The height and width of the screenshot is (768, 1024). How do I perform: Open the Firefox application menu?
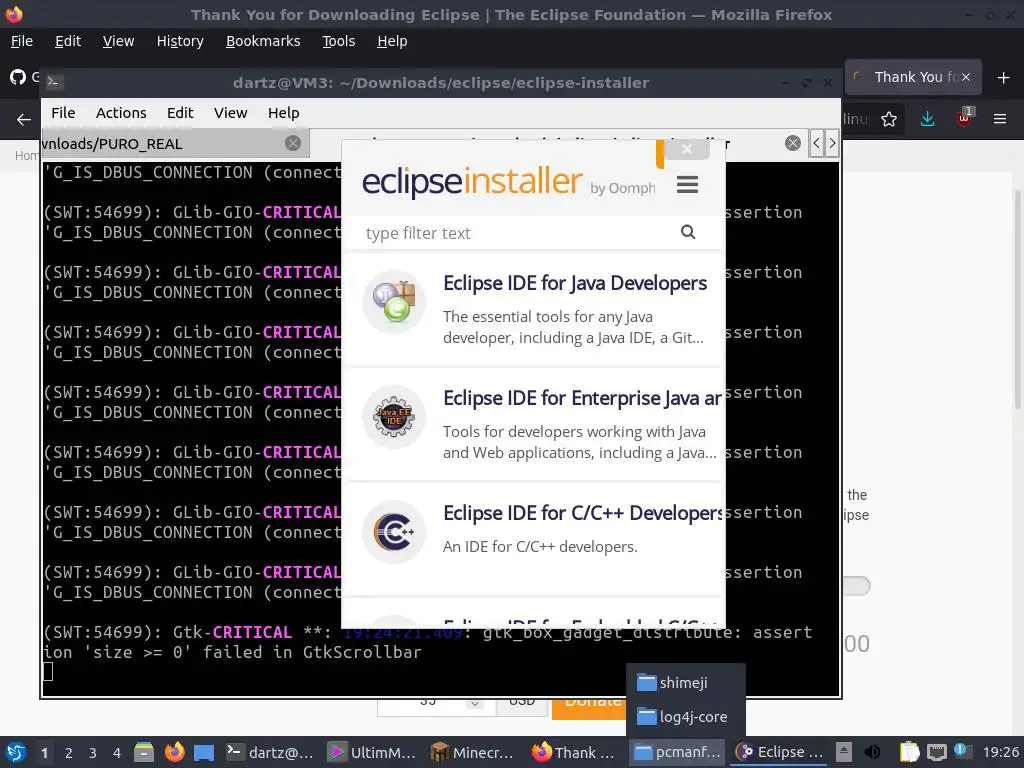coord(1000,119)
